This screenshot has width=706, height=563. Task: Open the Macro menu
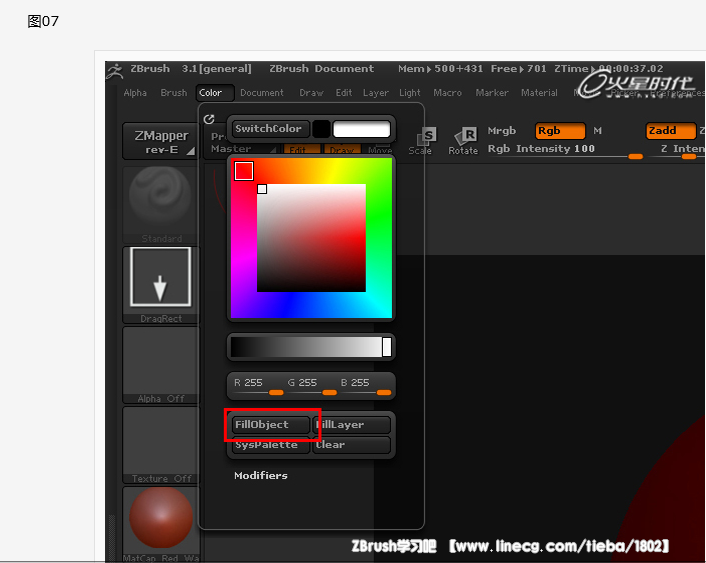448,93
